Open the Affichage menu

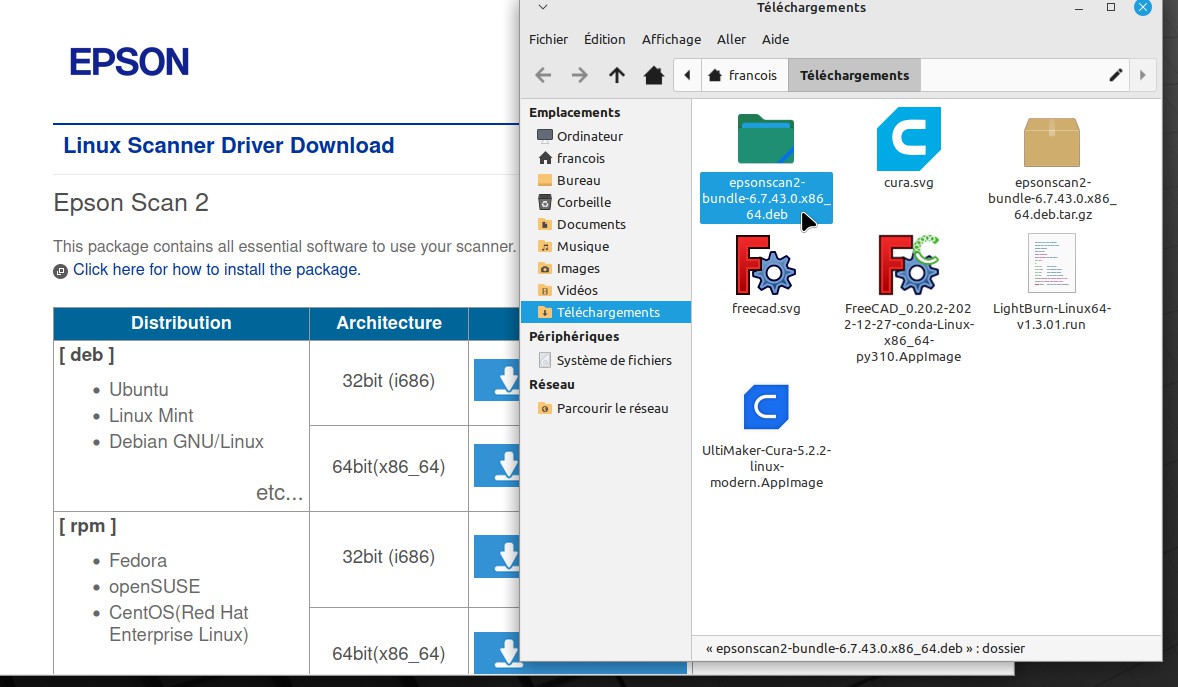671,39
